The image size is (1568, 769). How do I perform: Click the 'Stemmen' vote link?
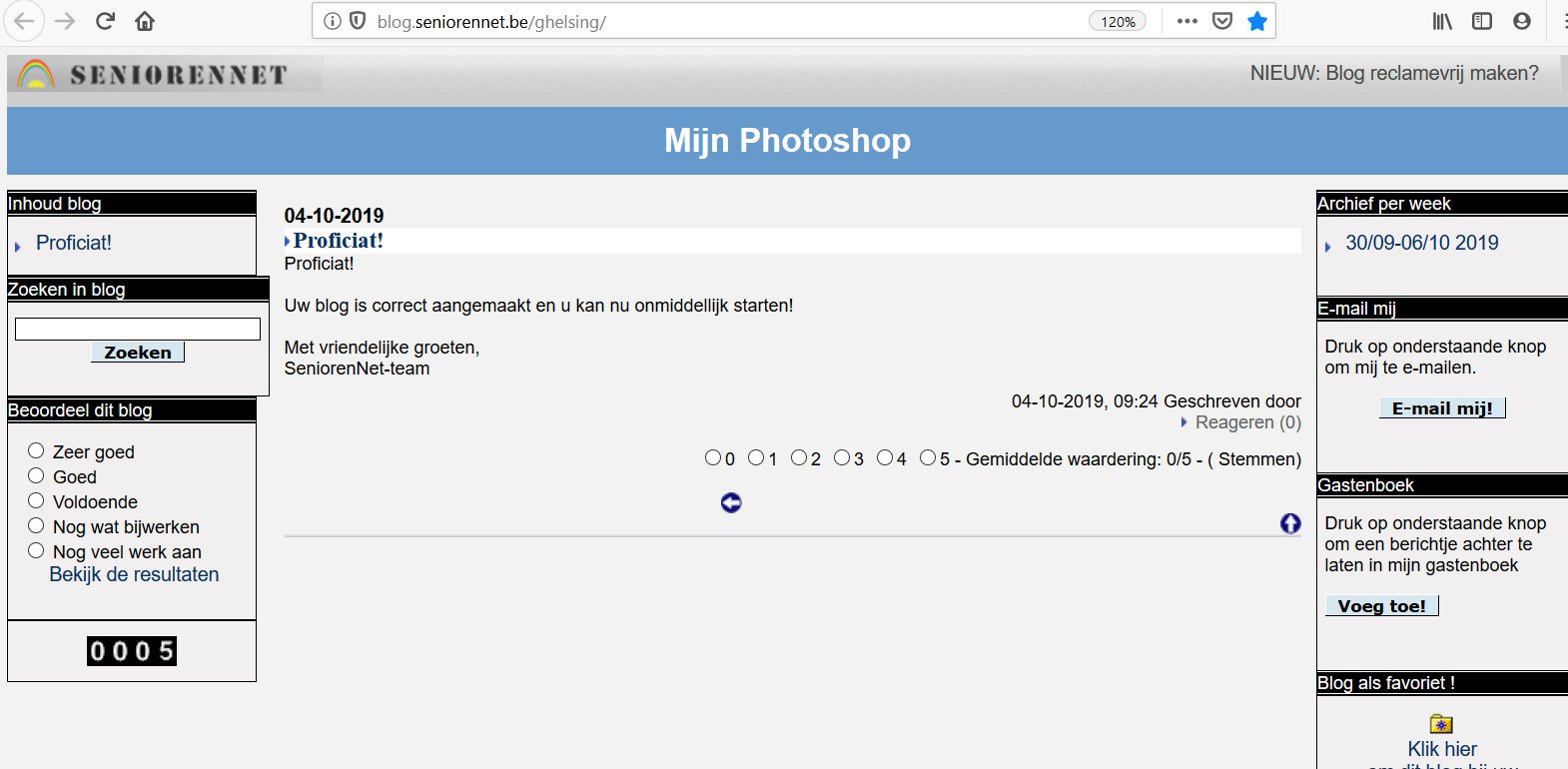[x=1254, y=459]
